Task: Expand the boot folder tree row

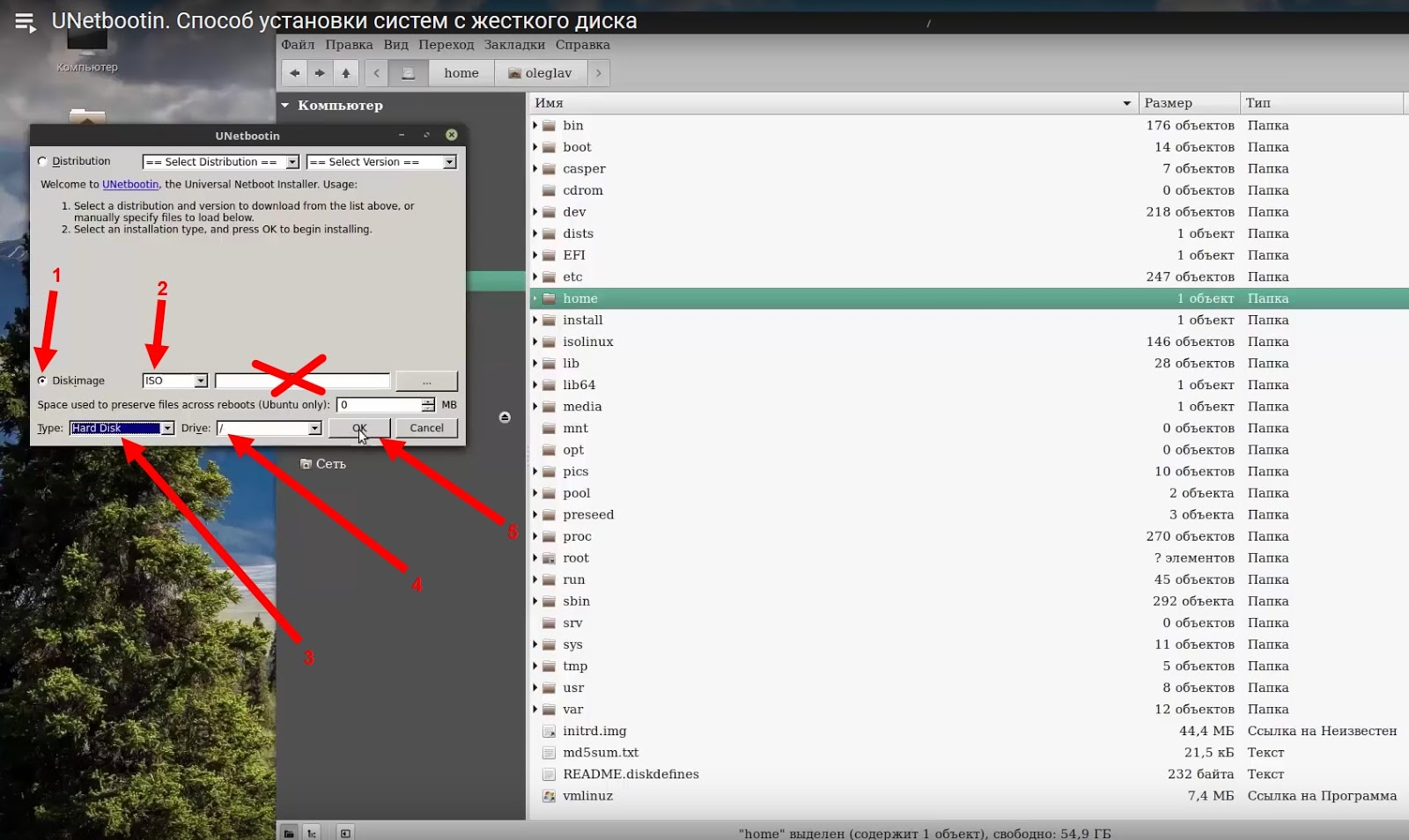Action: click(535, 147)
